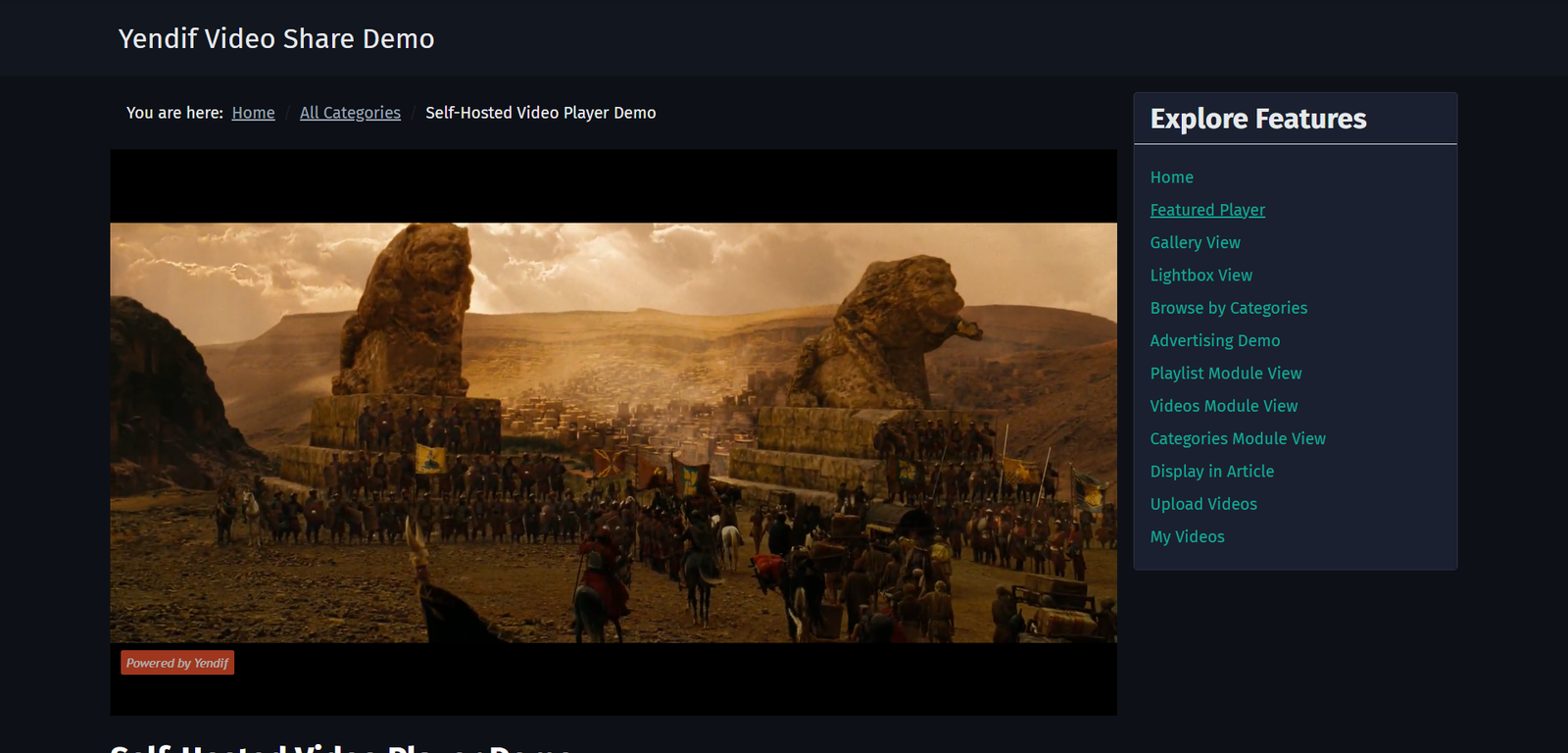Viewport: 1568px width, 753px height.
Task: Open All Categories breadcrumb link
Action: pos(350,113)
